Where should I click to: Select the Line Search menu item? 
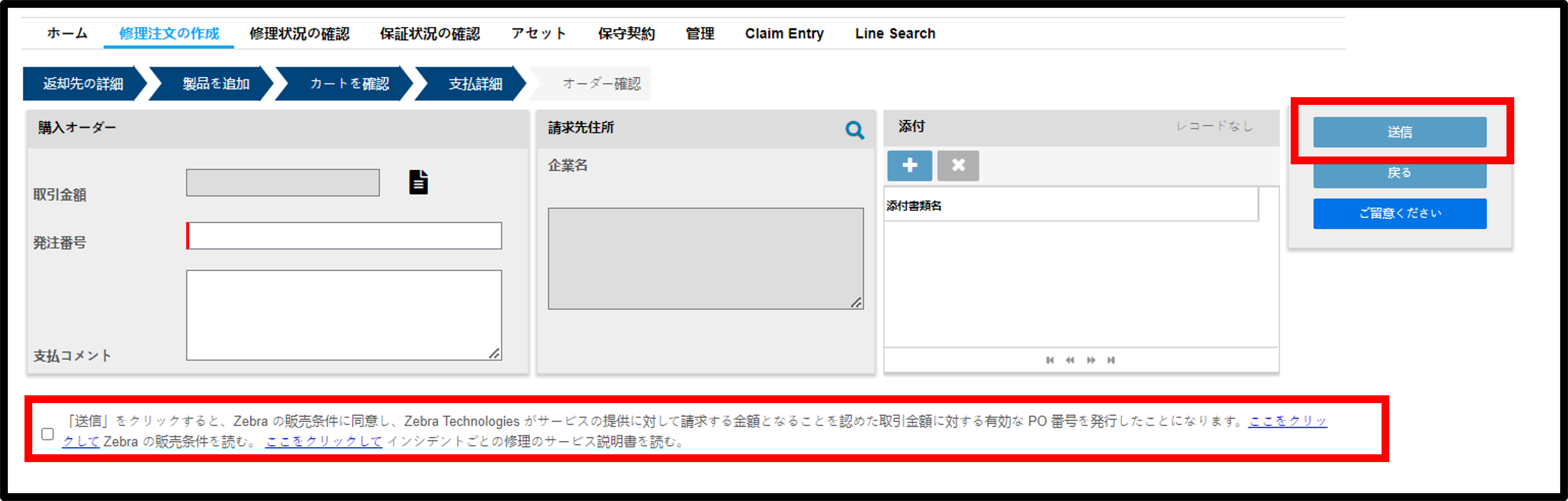click(895, 33)
